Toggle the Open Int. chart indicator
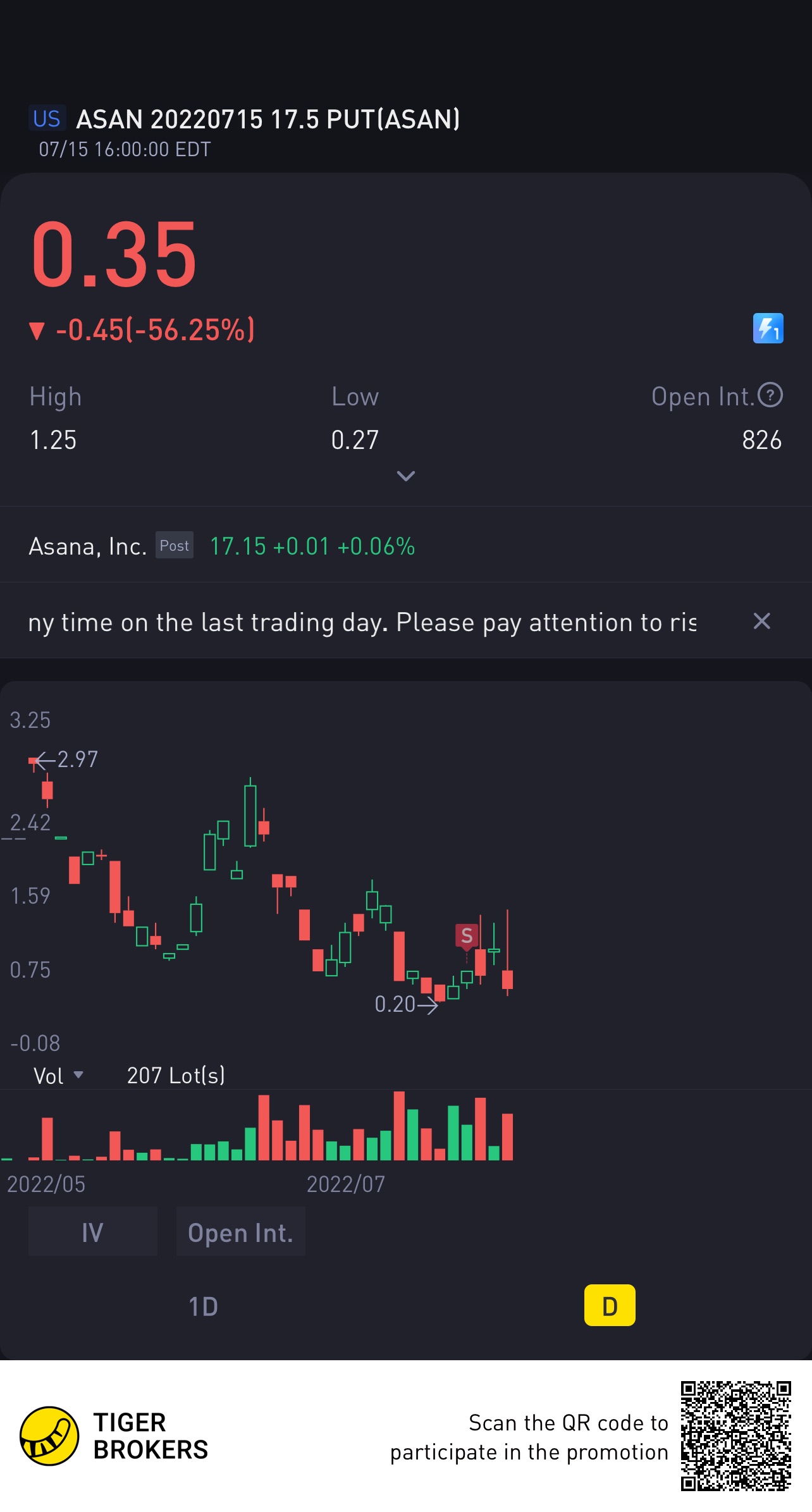This screenshot has width=812, height=1512. click(x=240, y=1232)
